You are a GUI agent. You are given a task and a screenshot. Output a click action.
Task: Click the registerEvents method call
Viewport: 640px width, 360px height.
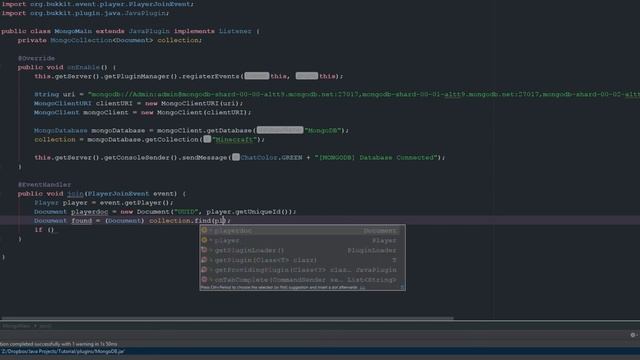click(x=211, y=76)
